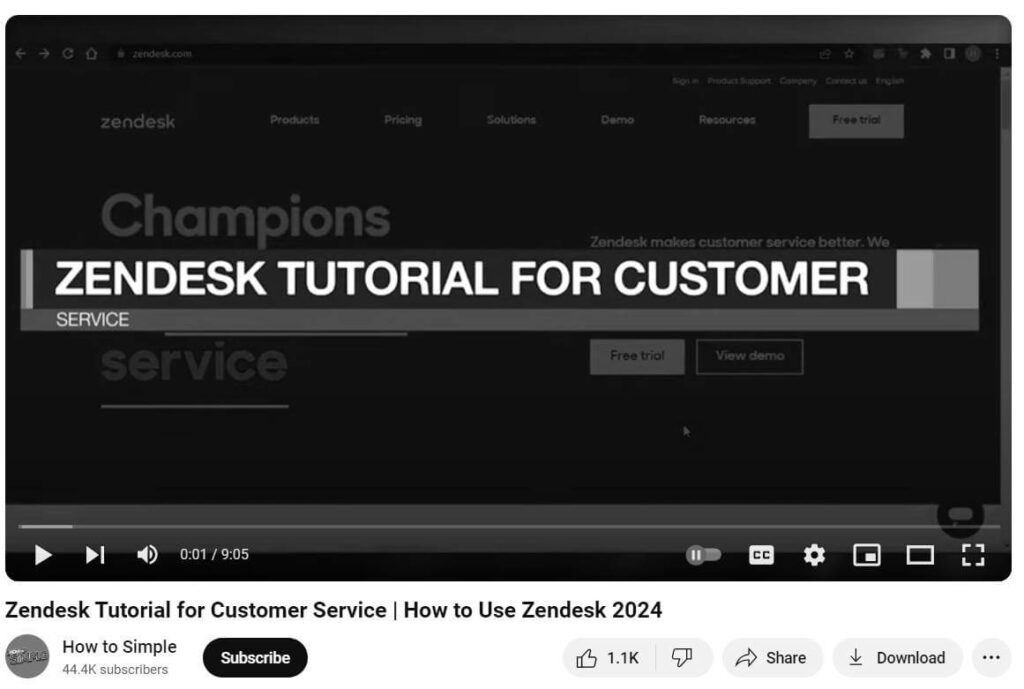Viewport: 1024px width, 689px height.
Task: Click the extensions puzzle icon in video
Action: [925, 54]
